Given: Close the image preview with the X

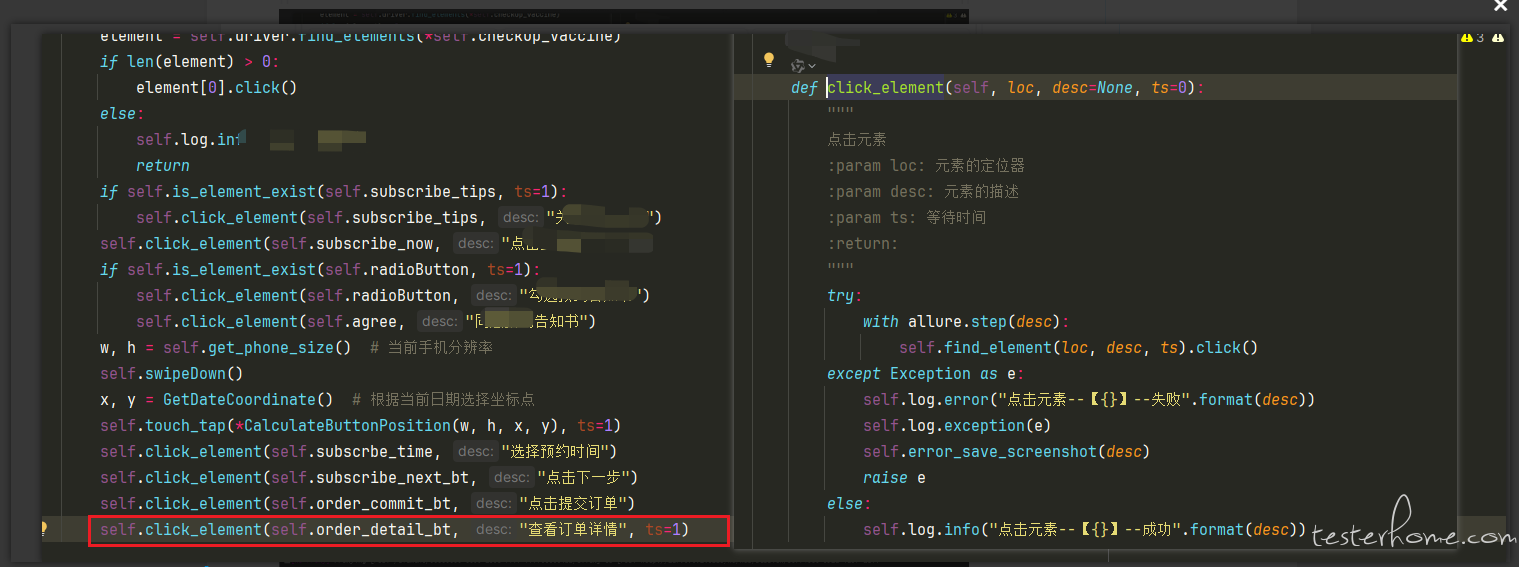Looking at the screenshot, I should 1500,6.
